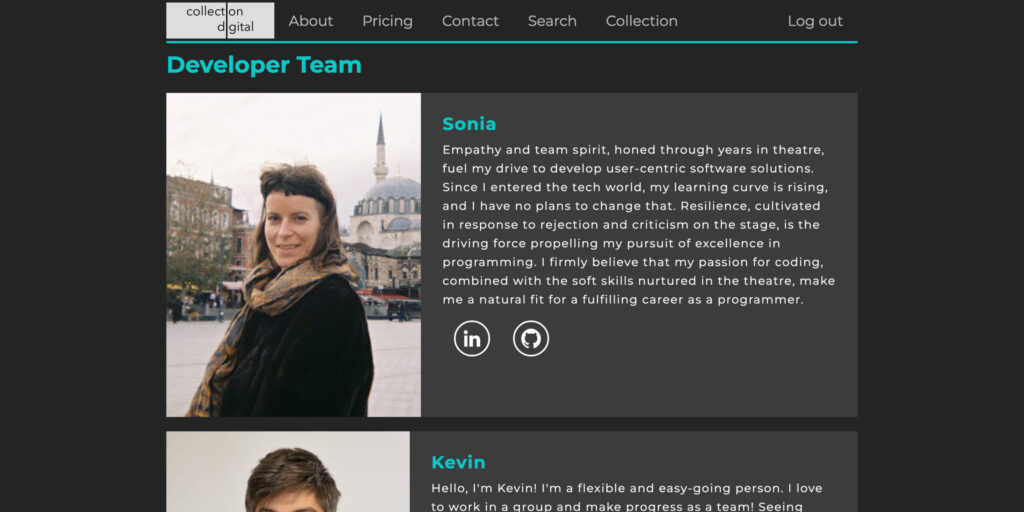Navigate to the Contact page
Screen dimensions: 1024x512
(x=470, y=21)
